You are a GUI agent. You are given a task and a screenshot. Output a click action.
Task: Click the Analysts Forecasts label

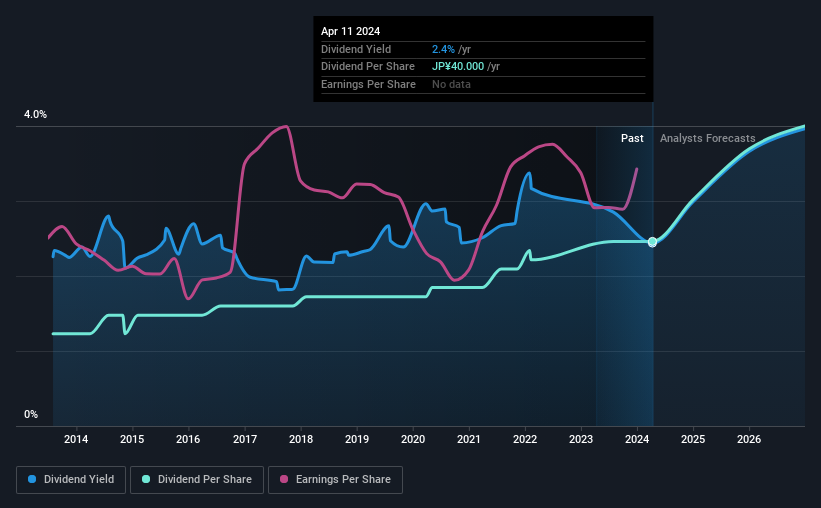pyautogui.click(x=707, y=138)
